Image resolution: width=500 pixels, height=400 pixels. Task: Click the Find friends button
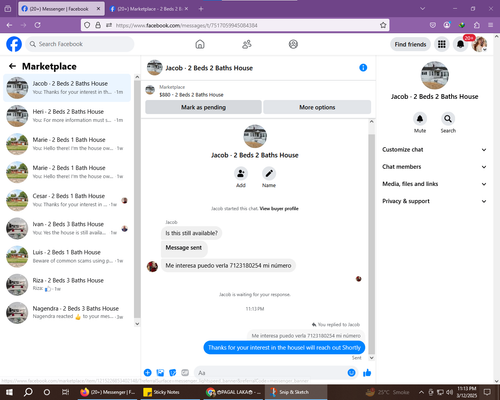click(410, 44)
